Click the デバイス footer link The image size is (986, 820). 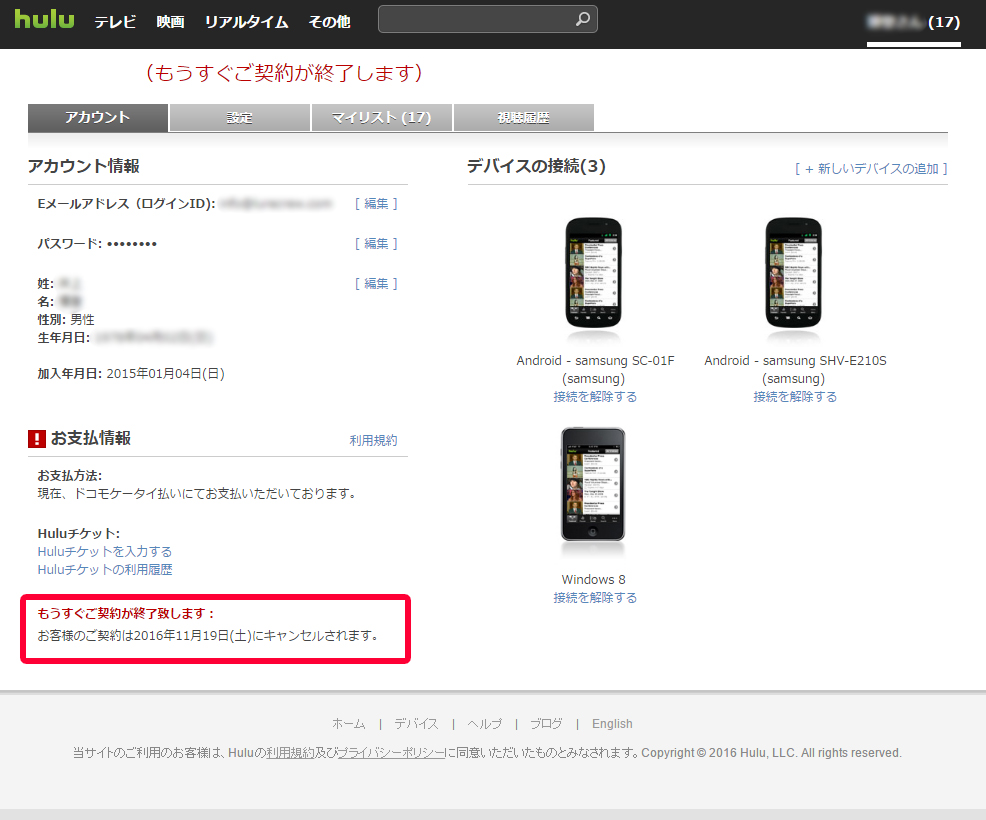416,724
